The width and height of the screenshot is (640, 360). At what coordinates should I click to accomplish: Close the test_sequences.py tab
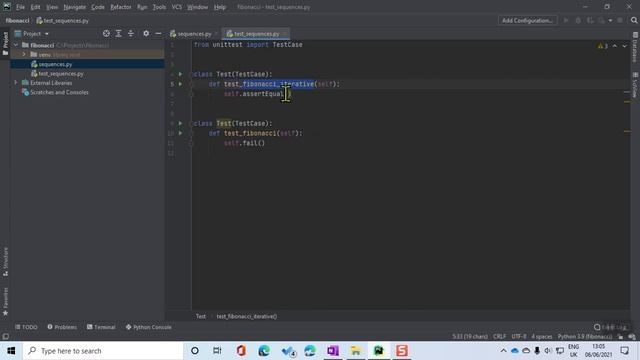click(285, 33)
